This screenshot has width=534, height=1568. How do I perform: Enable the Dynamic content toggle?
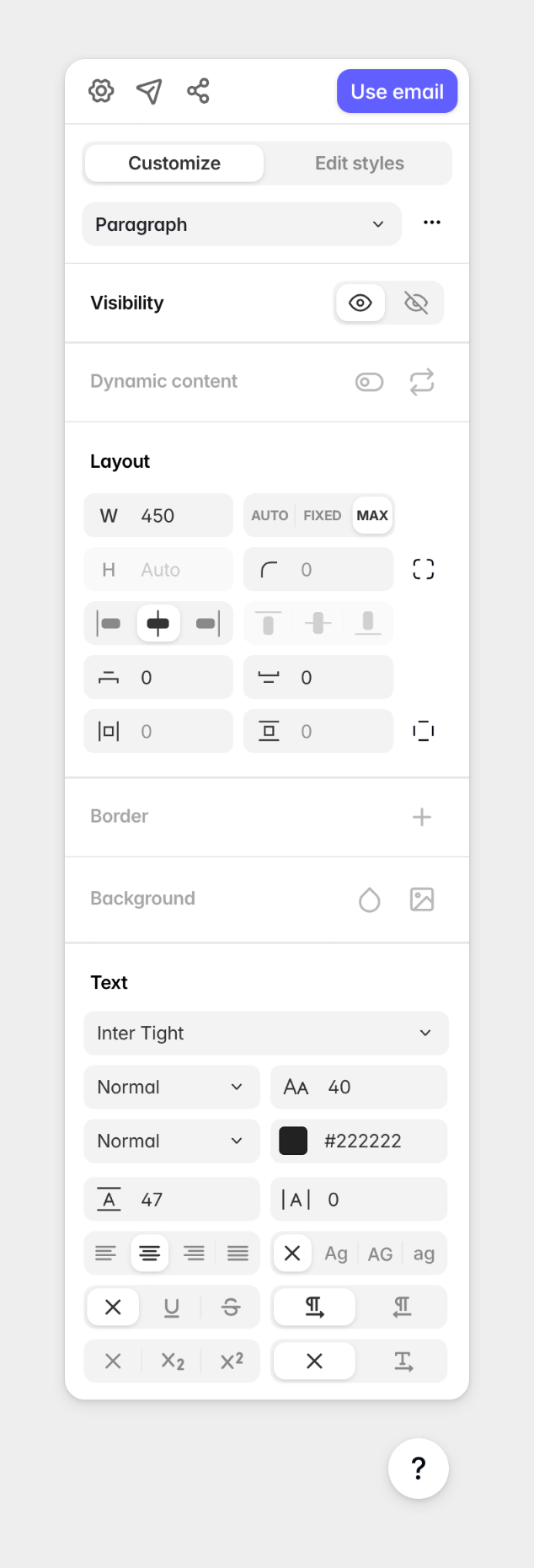[369, 382]
